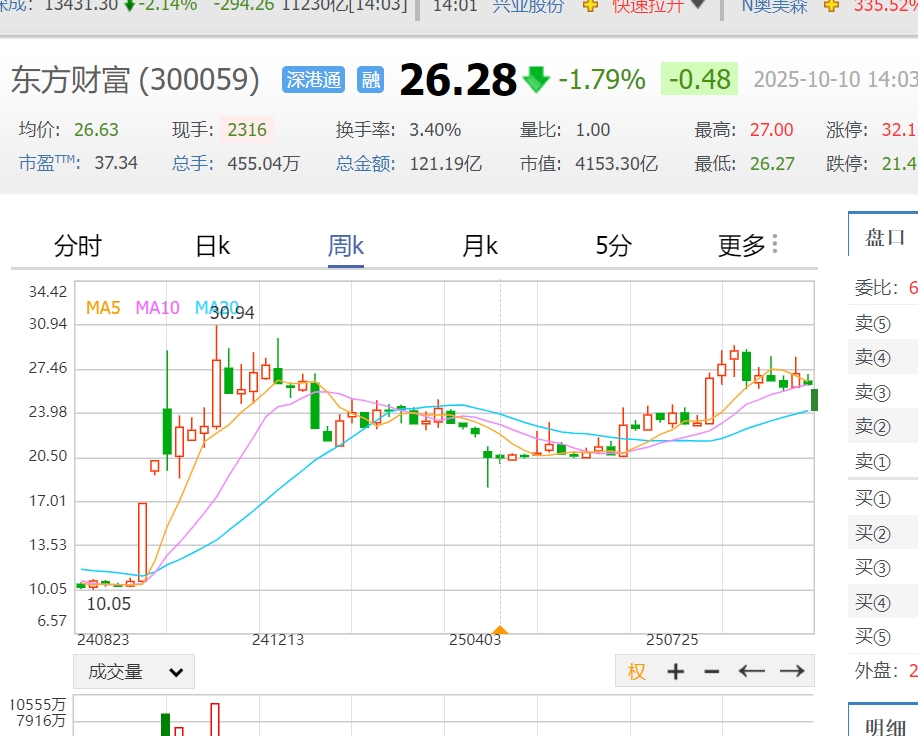
Task: Click the MA20 legend label
Action: pos(217,307)
